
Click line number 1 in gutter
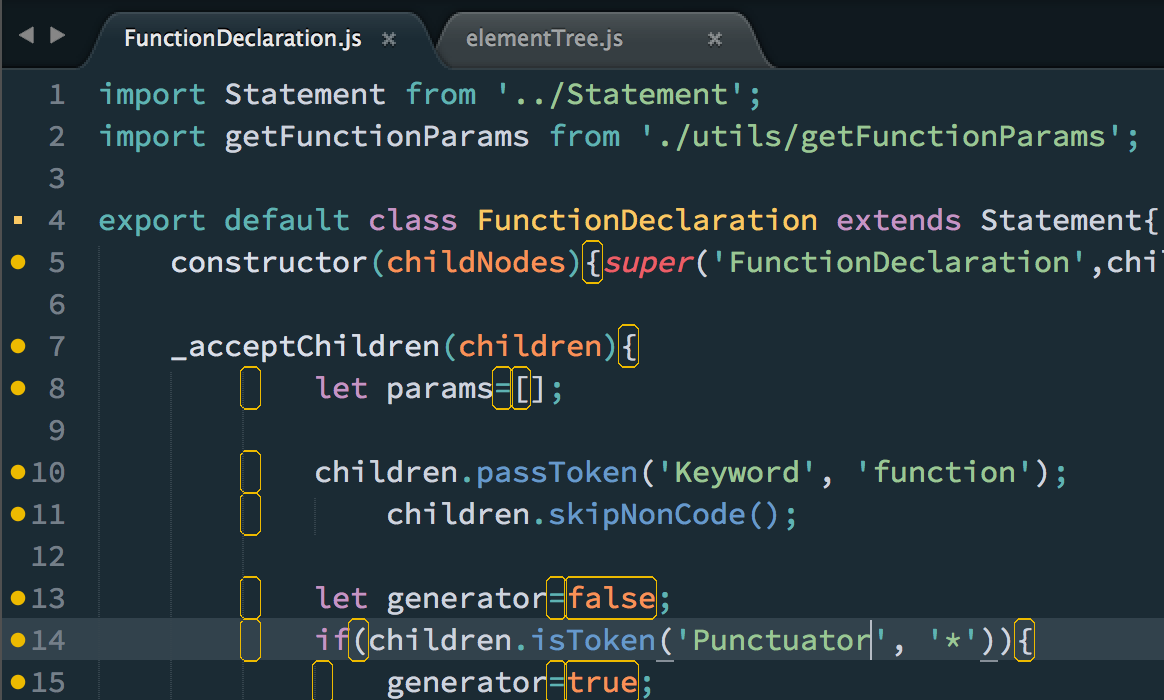(x=57, y=95)
